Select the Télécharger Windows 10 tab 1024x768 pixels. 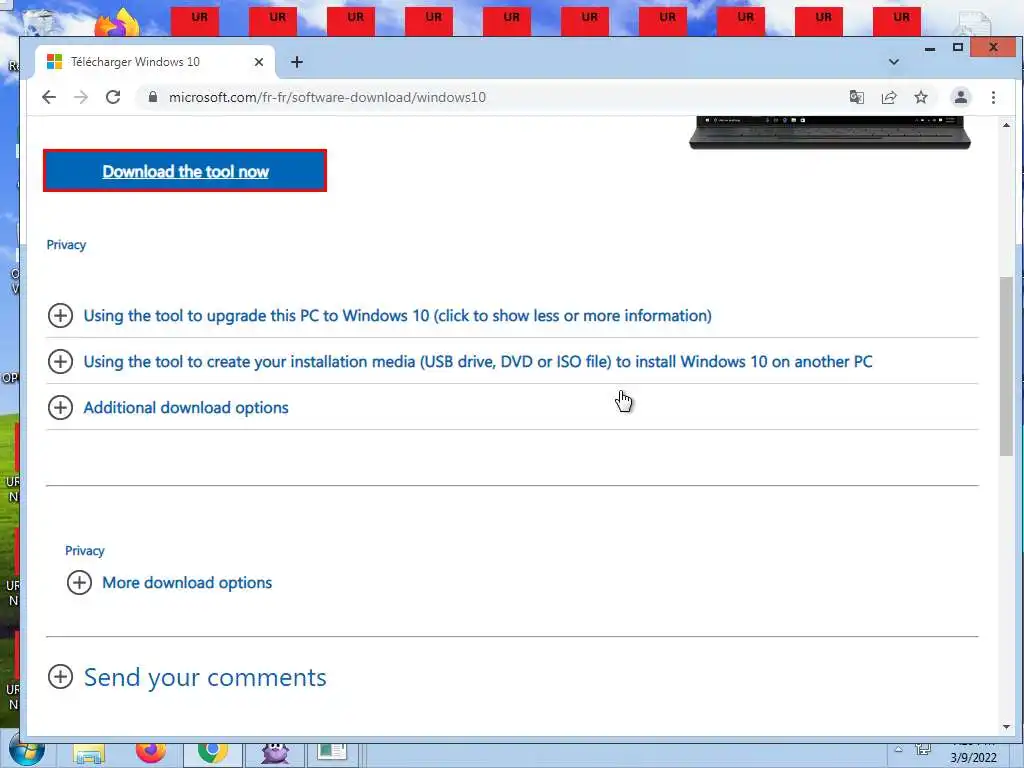(155, 62)
